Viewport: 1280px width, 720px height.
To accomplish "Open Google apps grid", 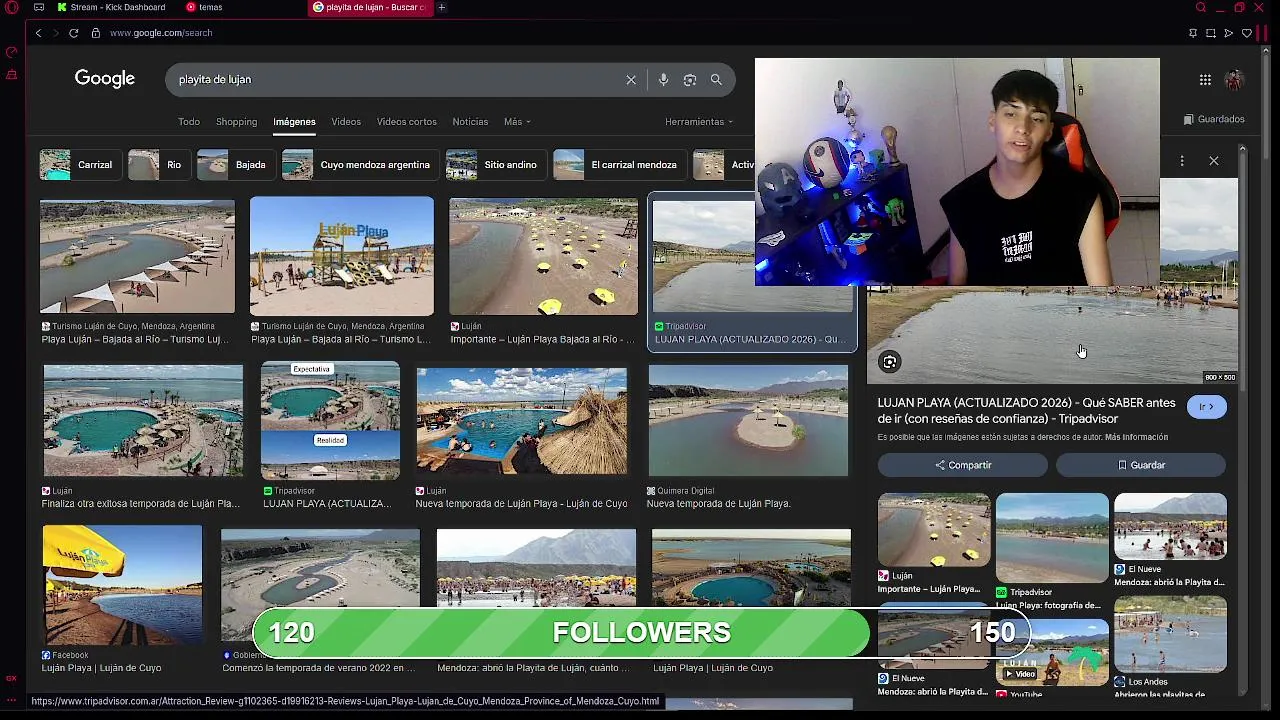I will [x=1205, y=80].
